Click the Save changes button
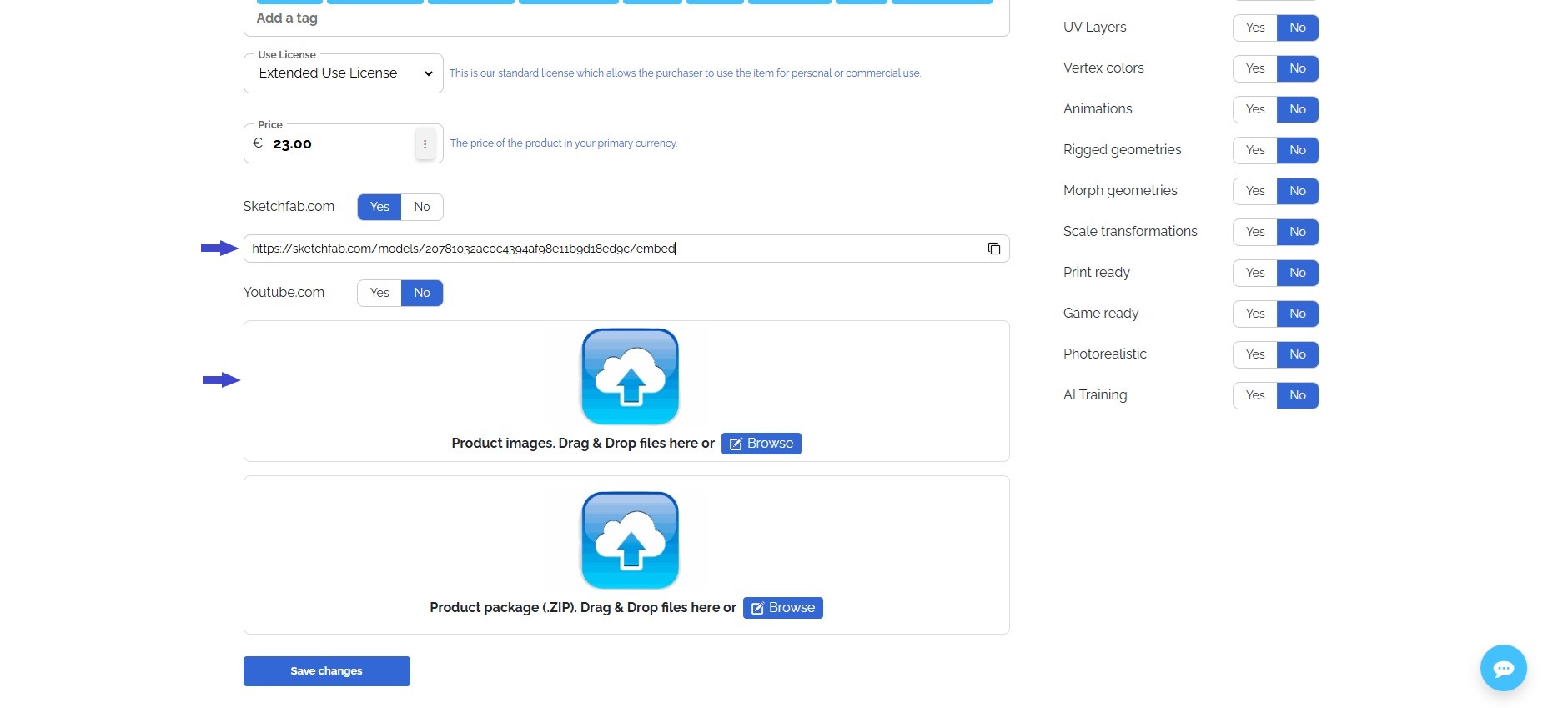The height and width of the screenshot is (708, 1568). pos(326,671)
